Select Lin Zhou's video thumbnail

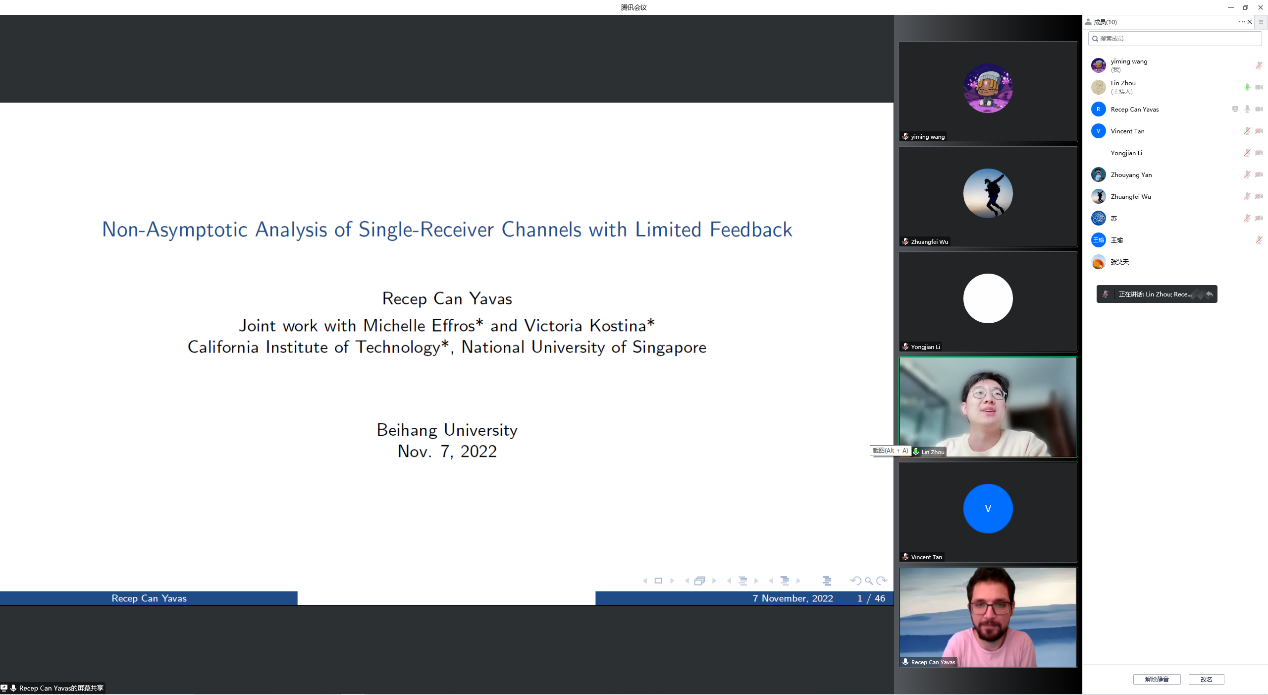coord(987,407)
